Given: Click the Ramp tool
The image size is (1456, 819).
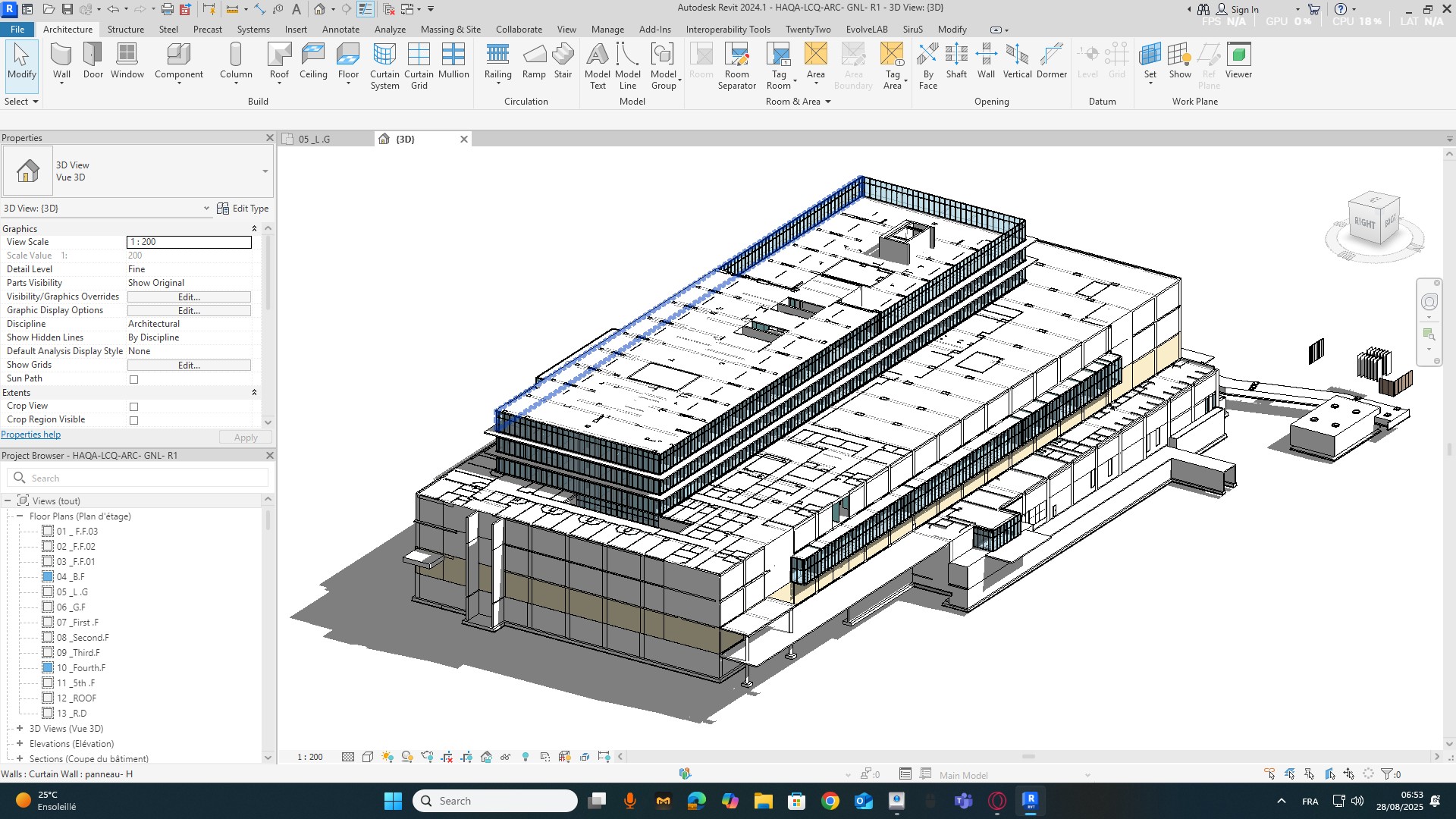Looking at the screenshot, I should click(x=534, y=61).
